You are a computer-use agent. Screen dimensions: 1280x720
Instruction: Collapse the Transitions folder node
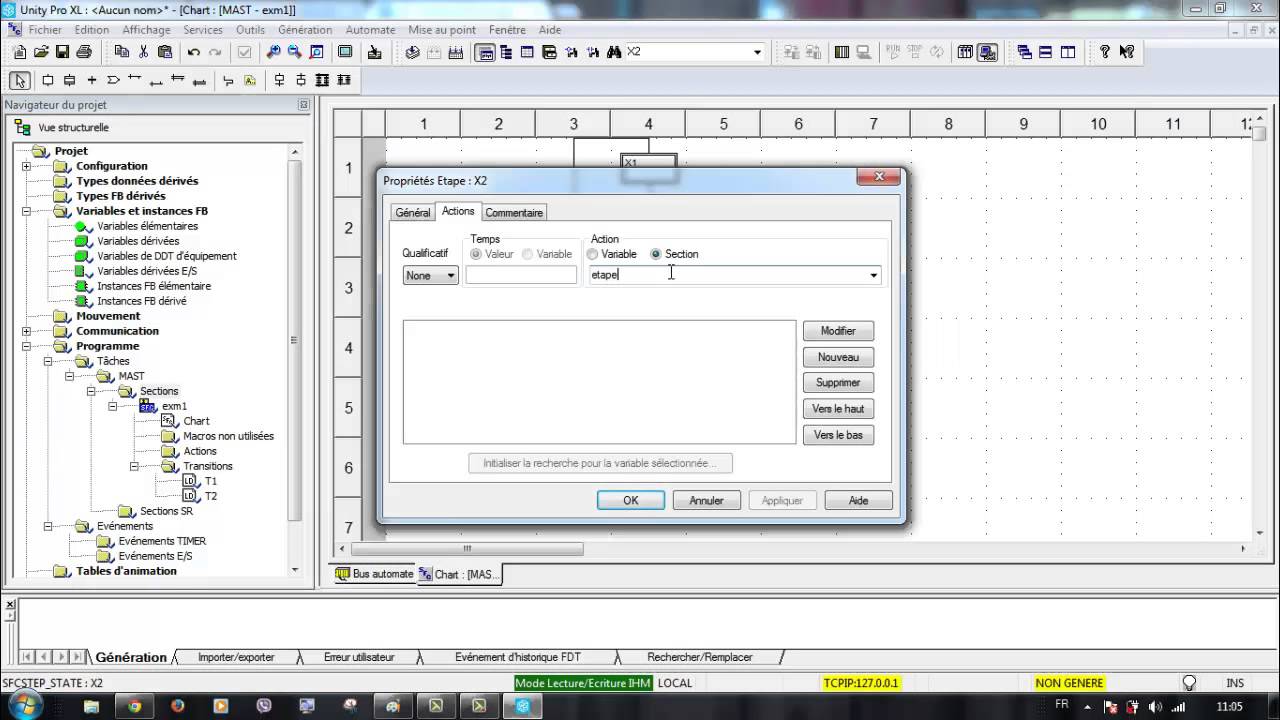134,466
